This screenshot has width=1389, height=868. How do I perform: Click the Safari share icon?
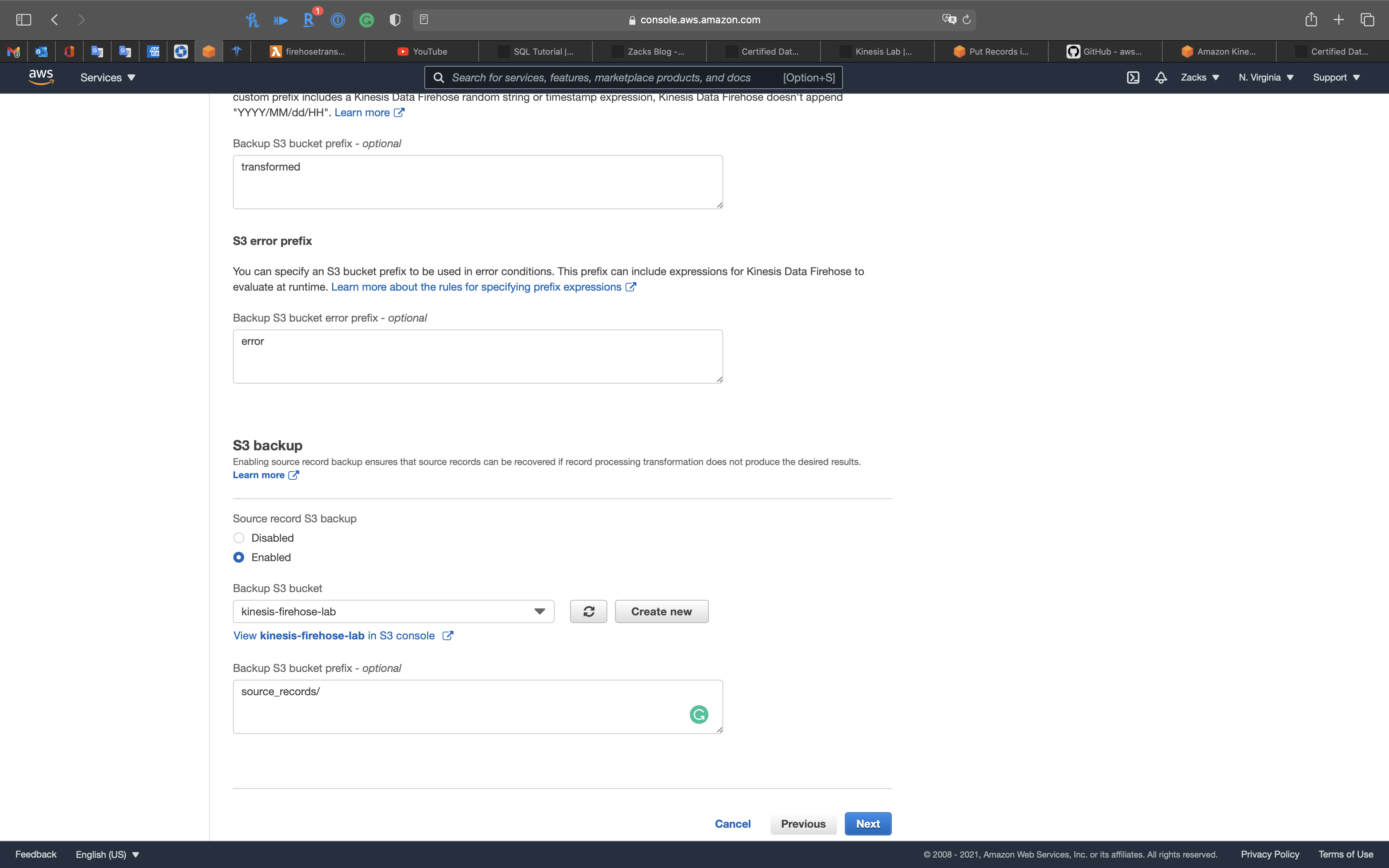(x=1311, y=19)
